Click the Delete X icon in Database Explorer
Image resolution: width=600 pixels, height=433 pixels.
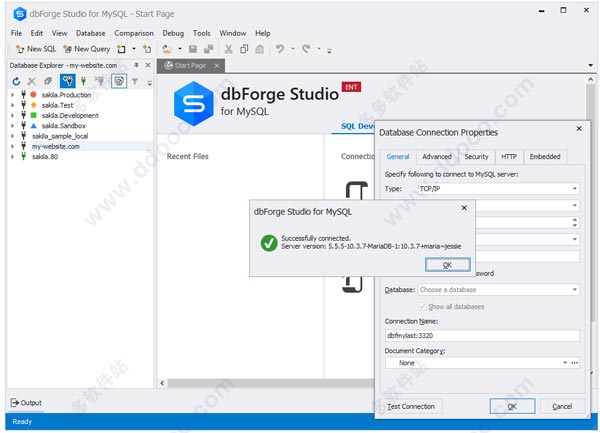[32, 81]
